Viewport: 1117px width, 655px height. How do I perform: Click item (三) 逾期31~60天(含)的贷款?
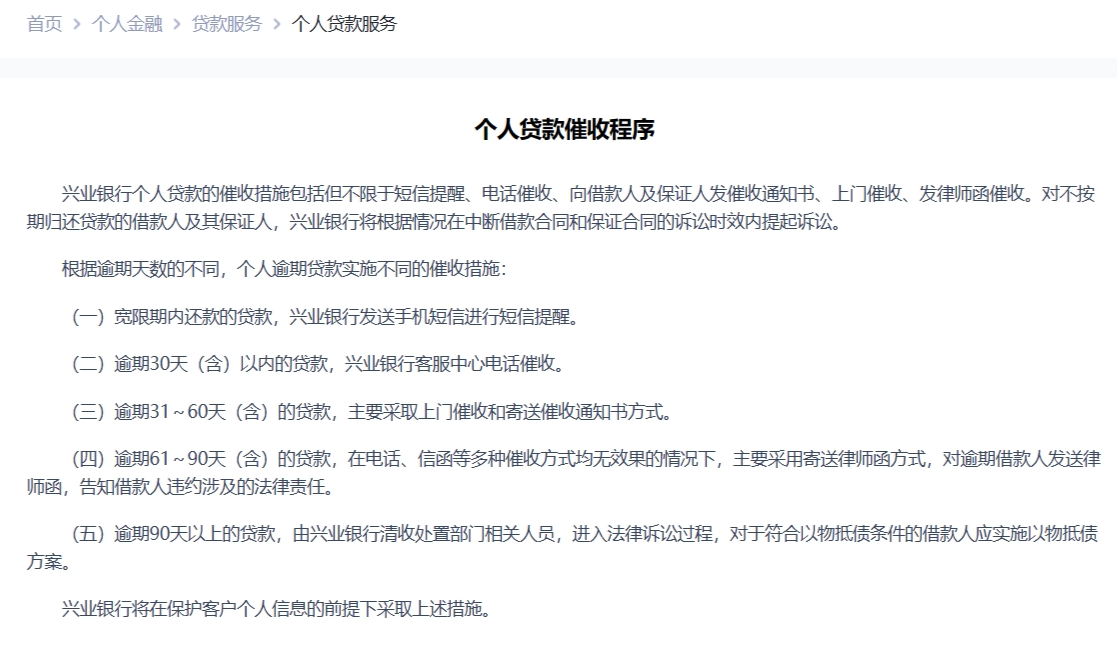[372, 412]
